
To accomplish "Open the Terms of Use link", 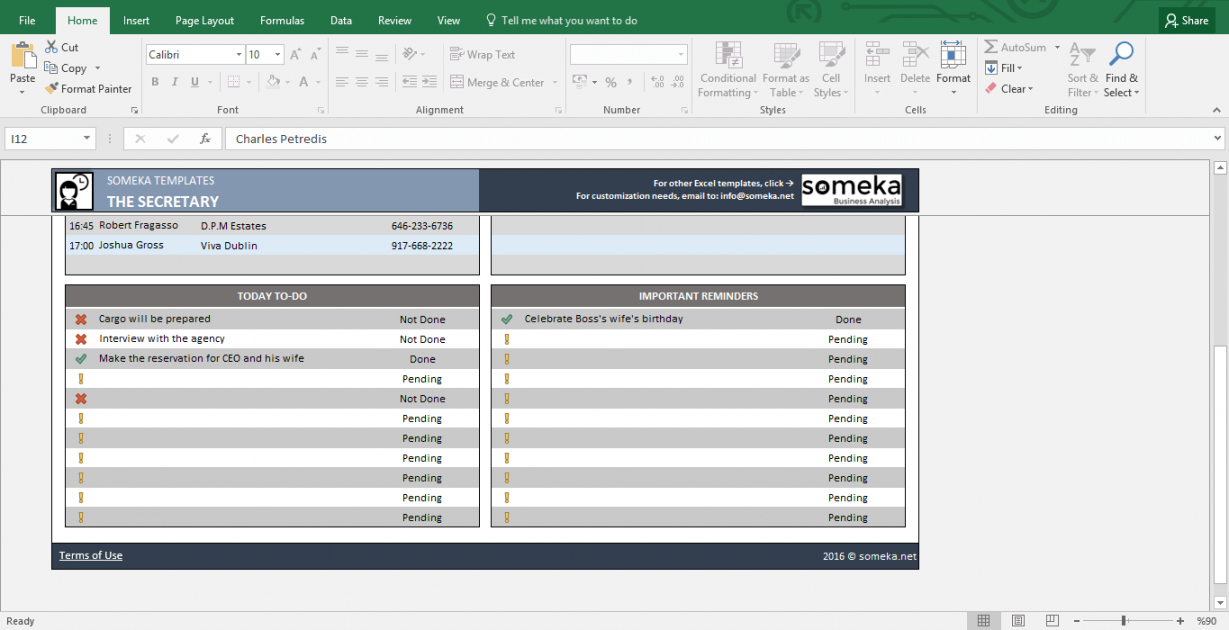I will [x=91, y=556].
